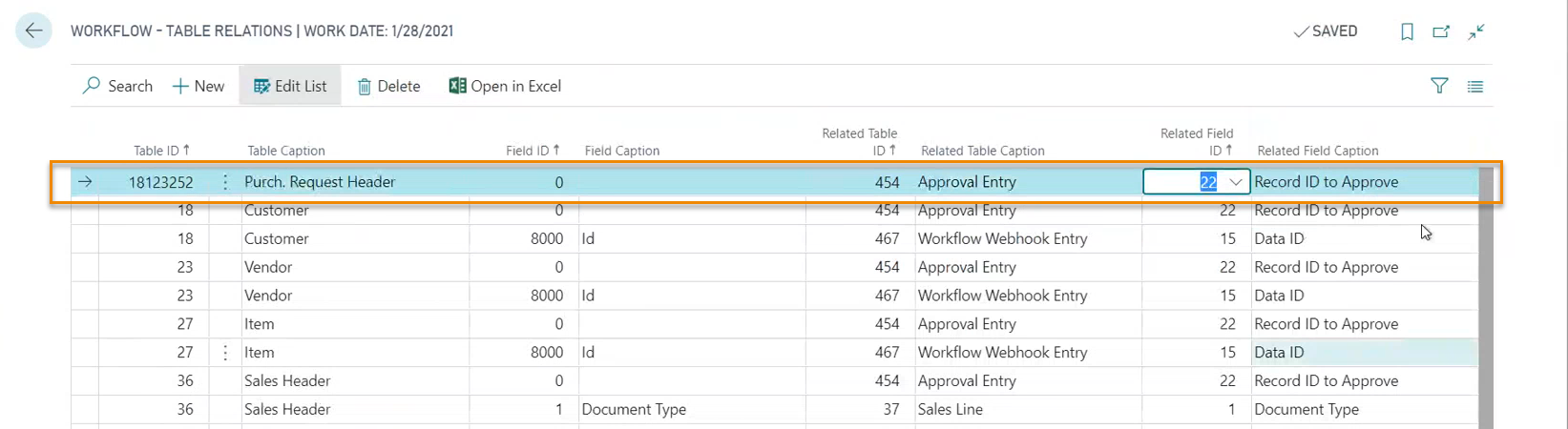Image resolution: width=1568 pixels, height=429 pixels.
Task: Open row options for Purch. Request Header
Action: (225, 182)
